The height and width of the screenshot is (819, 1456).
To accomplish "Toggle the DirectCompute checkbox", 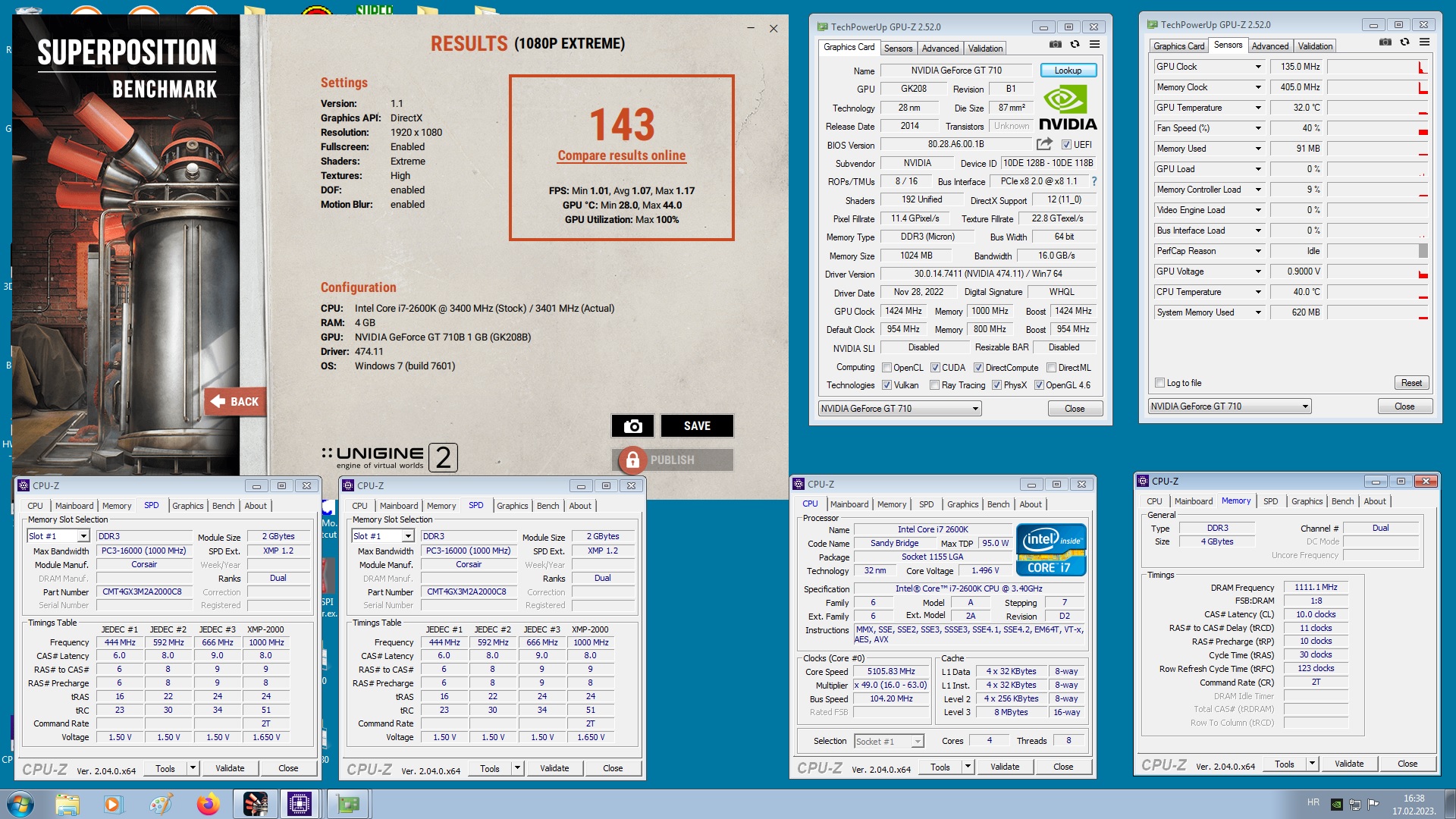I will 978,368.
